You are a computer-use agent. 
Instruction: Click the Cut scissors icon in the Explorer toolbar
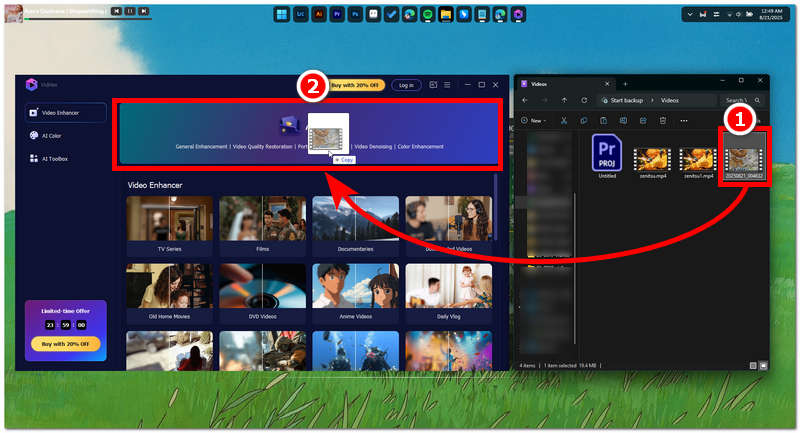pyautogui.click(x=564, y=121)
